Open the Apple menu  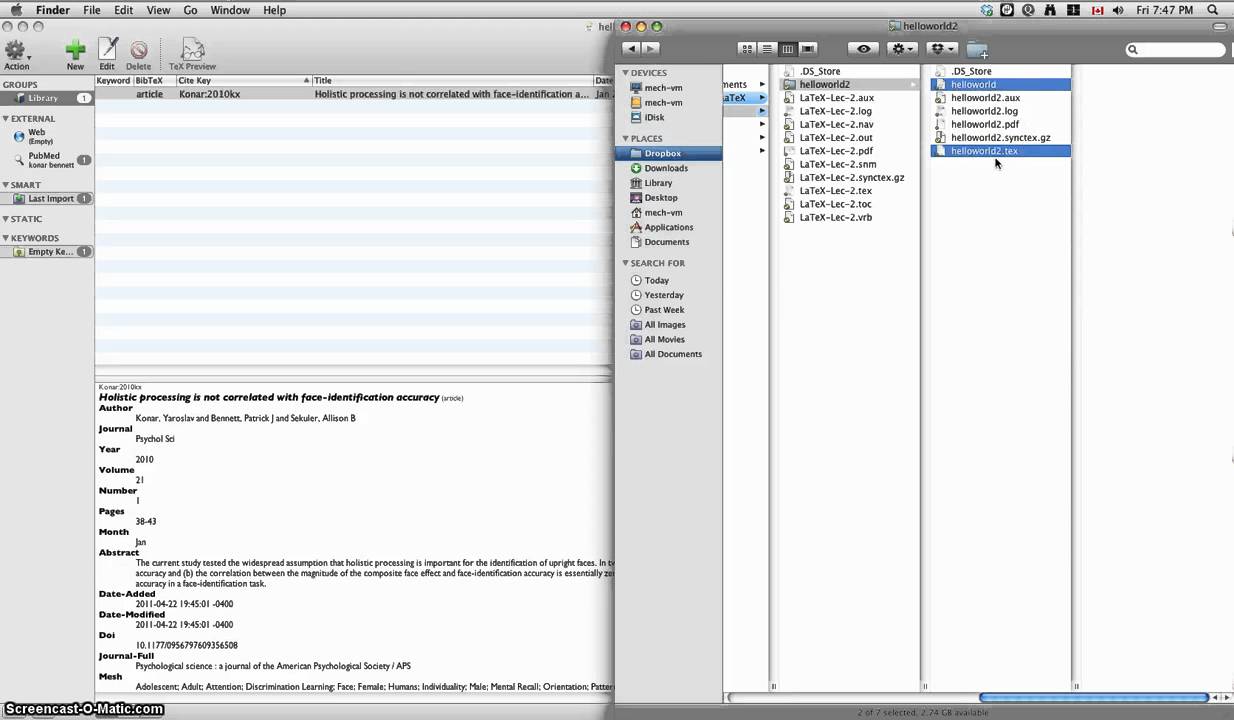[15, 10]
